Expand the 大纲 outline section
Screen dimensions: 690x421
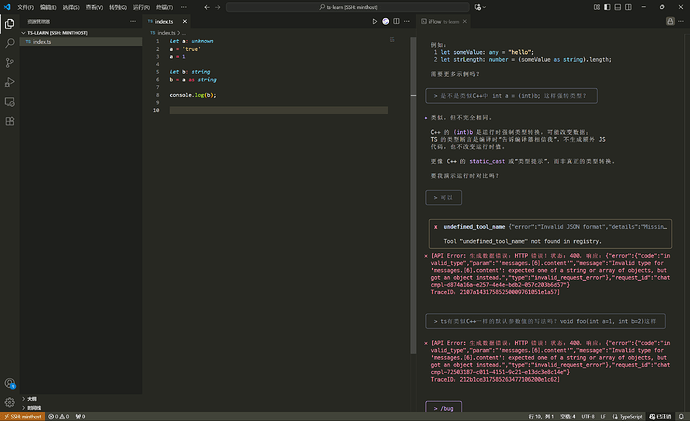coord(32,398)
